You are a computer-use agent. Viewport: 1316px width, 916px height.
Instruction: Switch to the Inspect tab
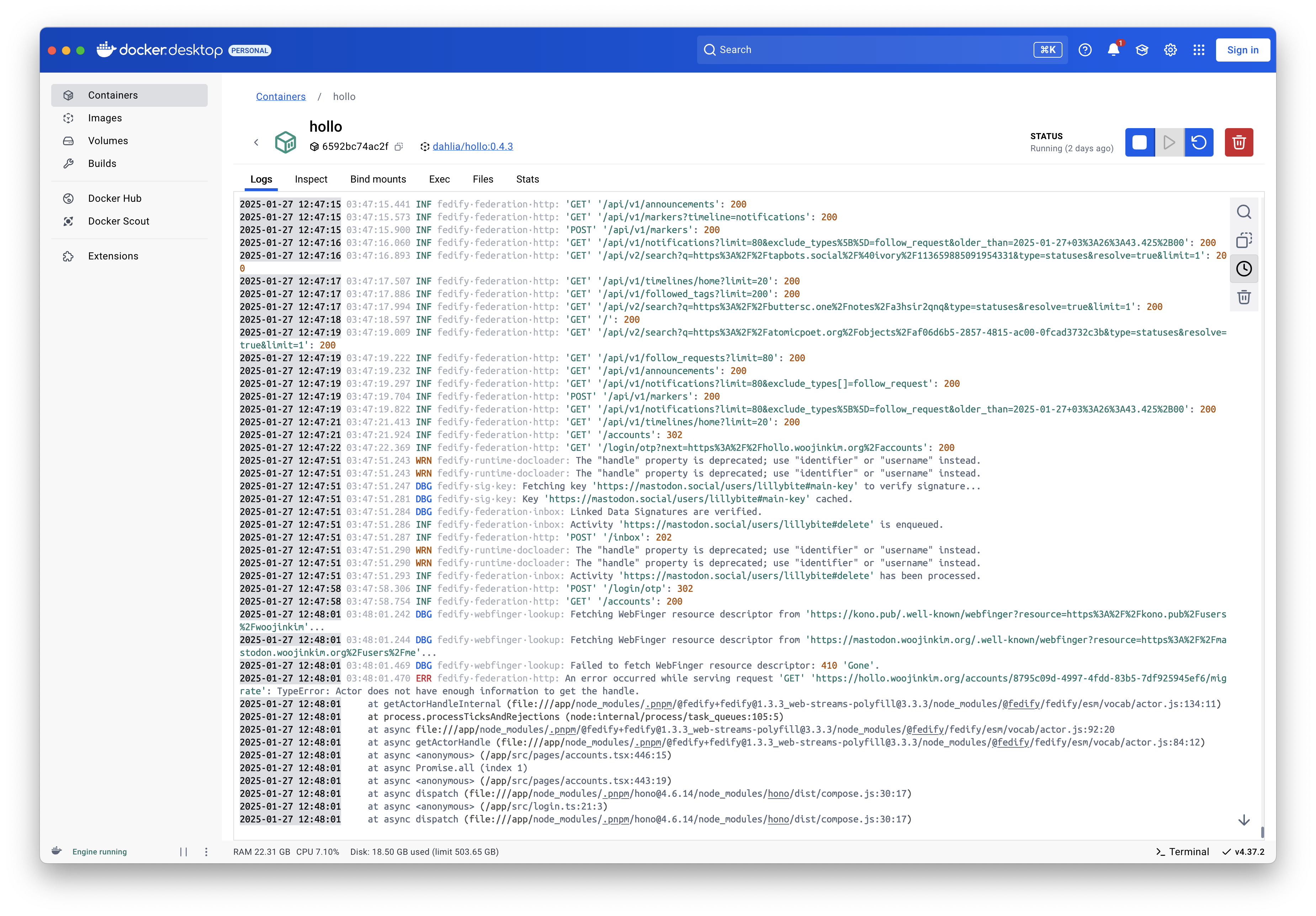[311, 179]
